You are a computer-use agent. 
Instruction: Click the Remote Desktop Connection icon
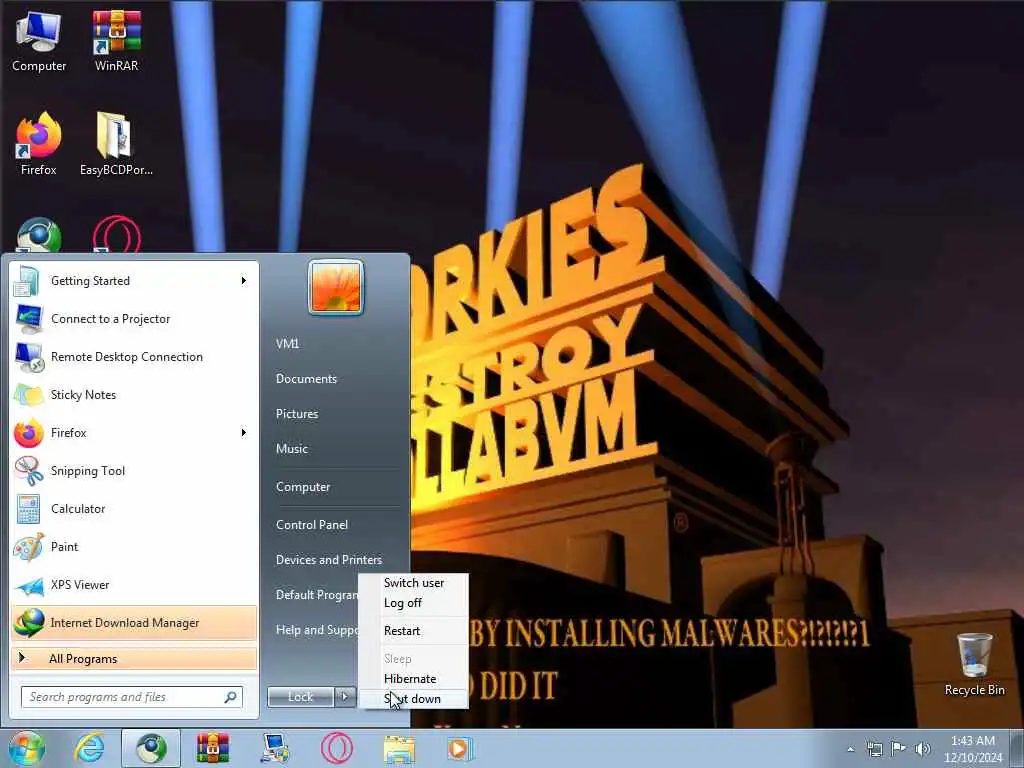(x=28, y=357)
